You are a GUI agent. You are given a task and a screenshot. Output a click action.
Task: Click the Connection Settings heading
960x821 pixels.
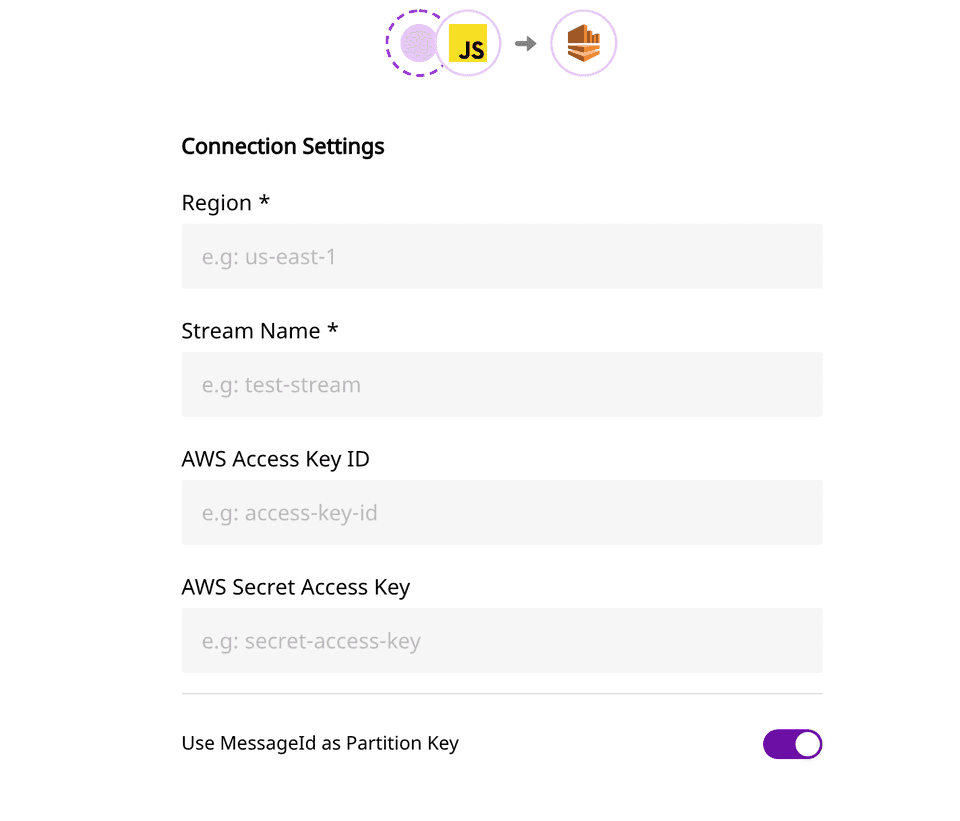pyautogui.click(x=283, y=147)
